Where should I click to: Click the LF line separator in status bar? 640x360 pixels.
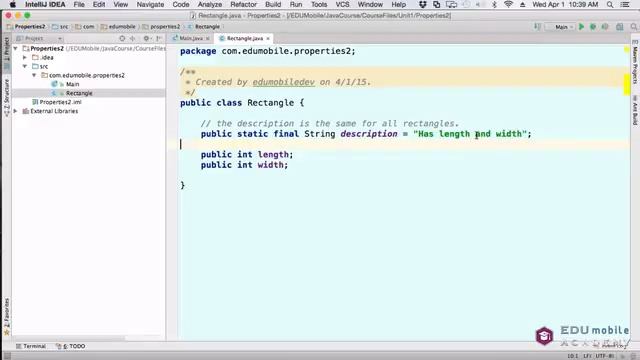[x=587, y=356]
